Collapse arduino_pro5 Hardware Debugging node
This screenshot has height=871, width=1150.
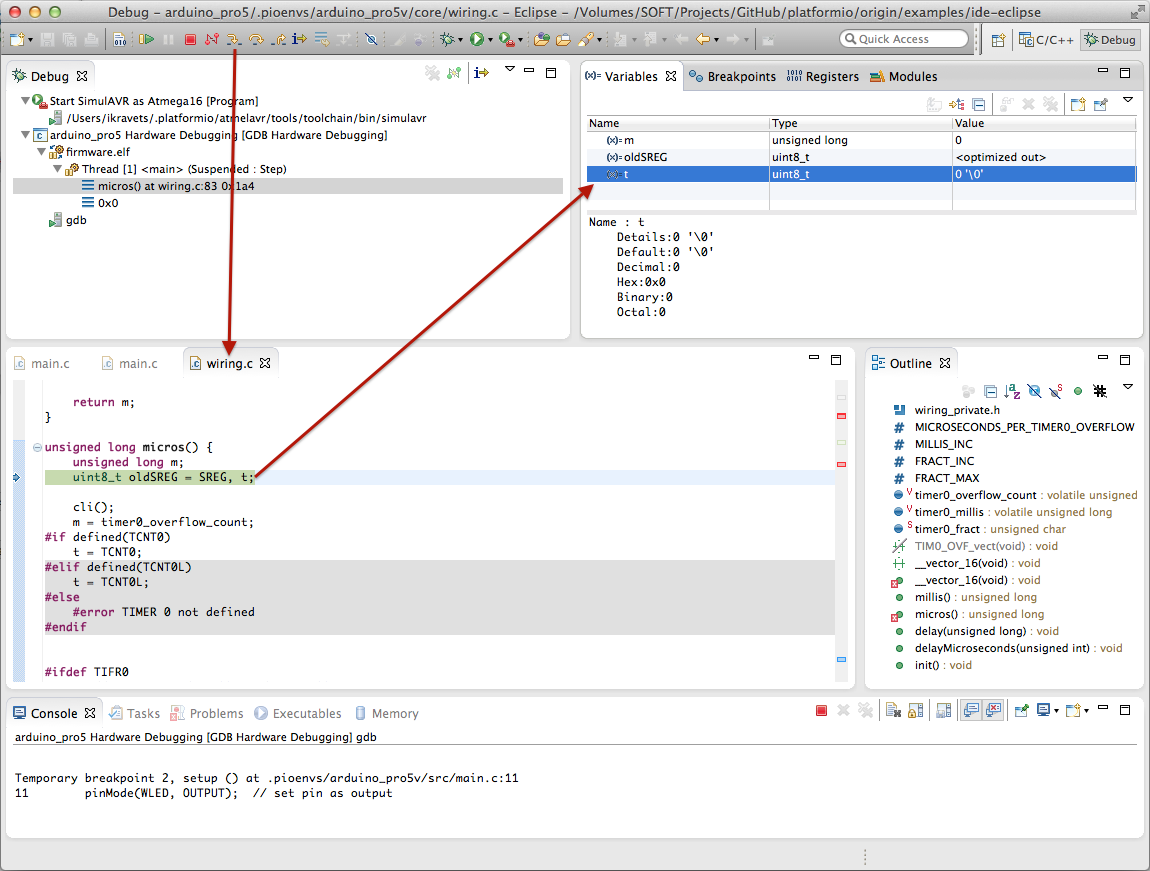point(25,135)
